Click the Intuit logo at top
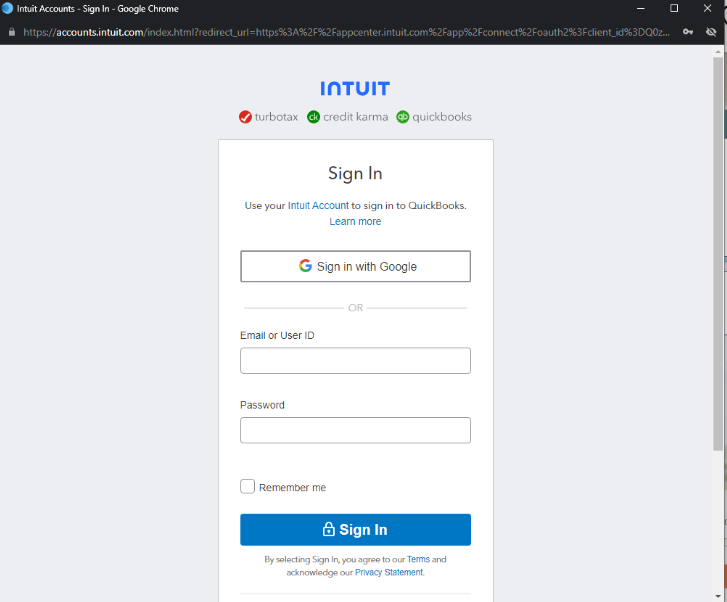 [355, 89]
